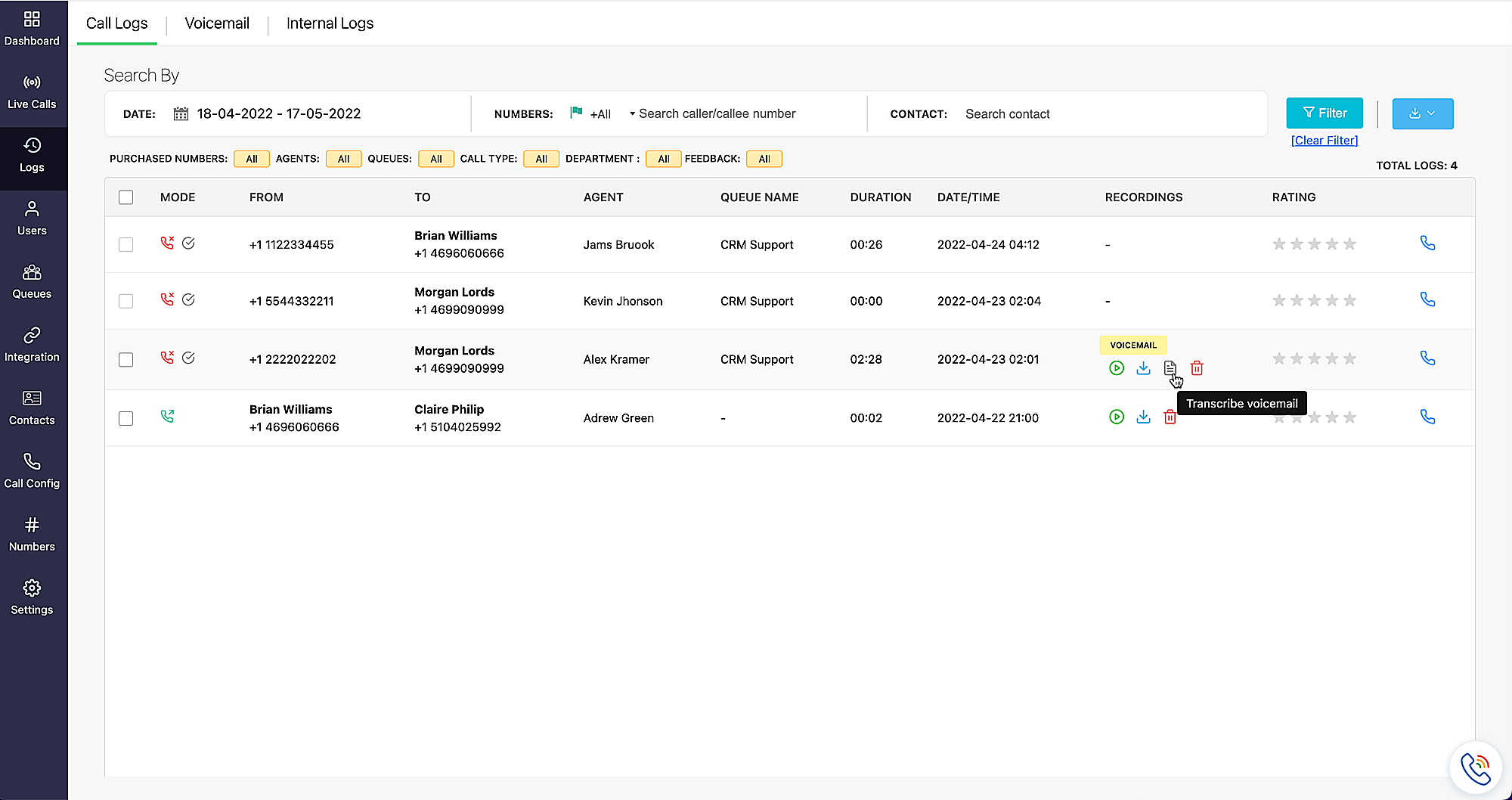Select the checkbox for the +1 5544332211 call
The height and width of the screenshot is (800, 1512).
tap(126, 301)
